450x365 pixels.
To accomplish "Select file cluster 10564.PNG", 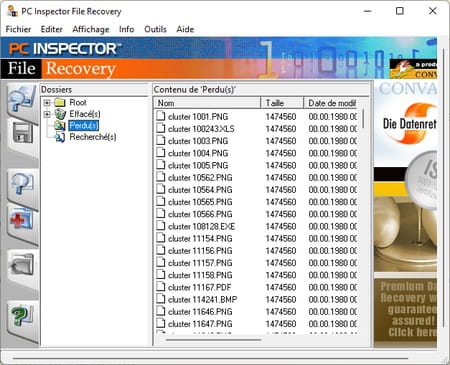I will (200, 190).
